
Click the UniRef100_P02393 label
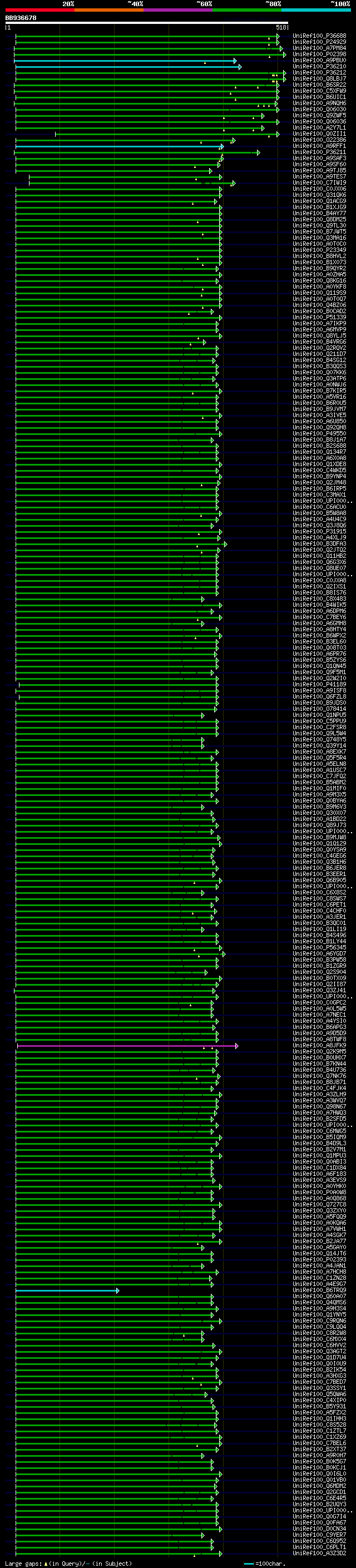coord(319,1260)
